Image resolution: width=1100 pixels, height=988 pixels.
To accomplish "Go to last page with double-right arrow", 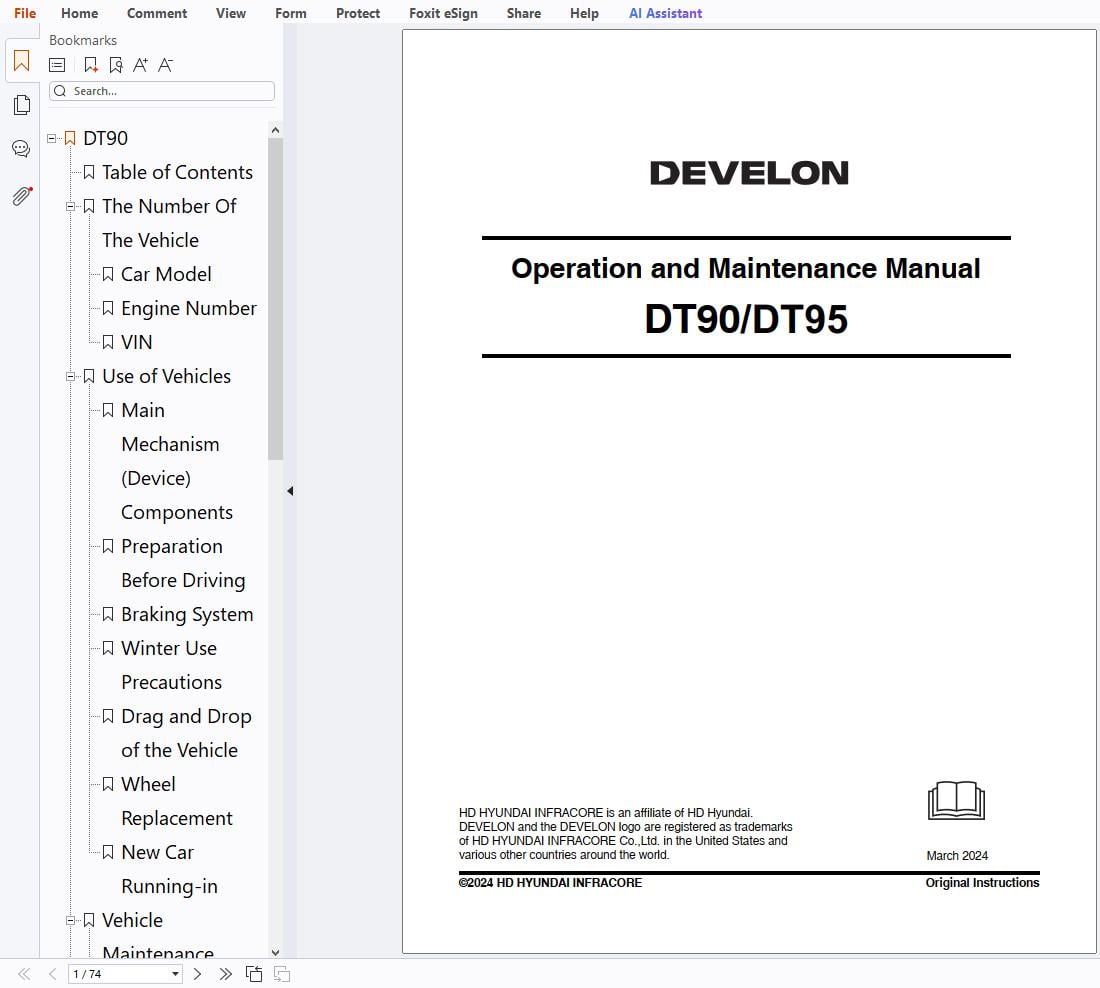I will point(225,974).
